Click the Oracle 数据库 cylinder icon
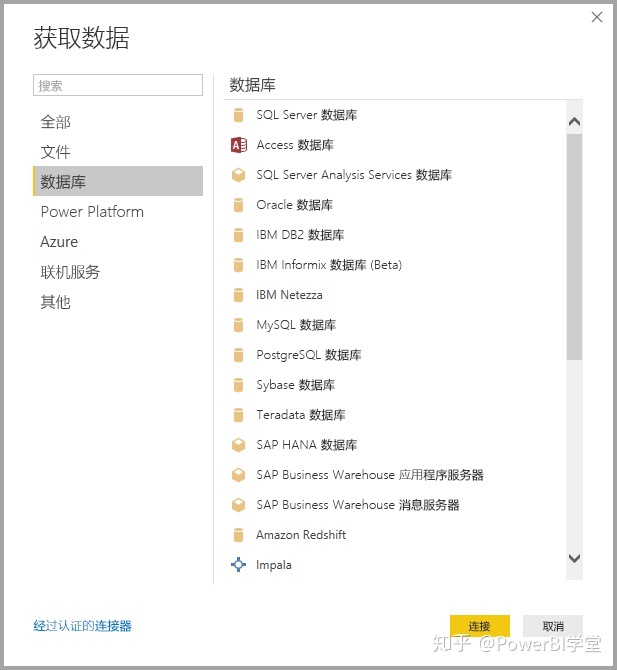617x670 pixels. click(x=238, y=205)
